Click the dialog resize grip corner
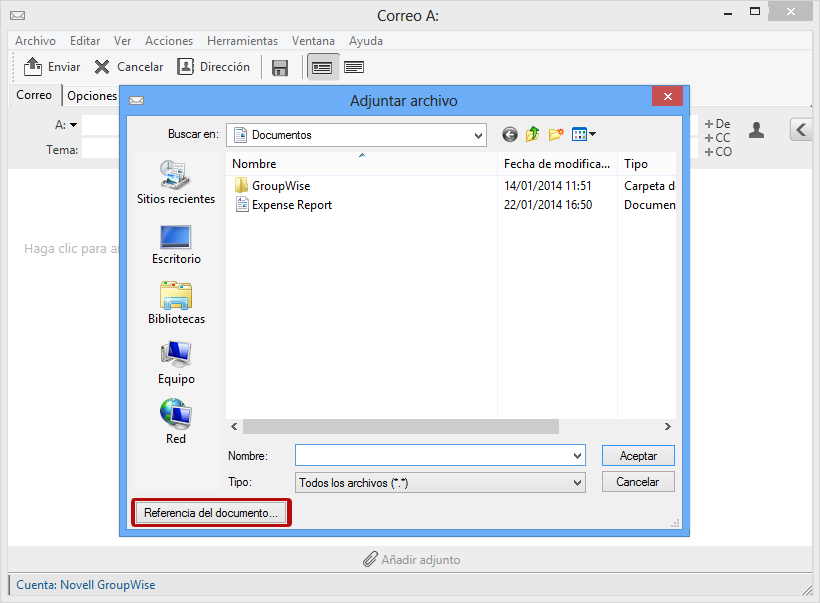This screenshot has width=820, height=603. [x=676, y=523]
